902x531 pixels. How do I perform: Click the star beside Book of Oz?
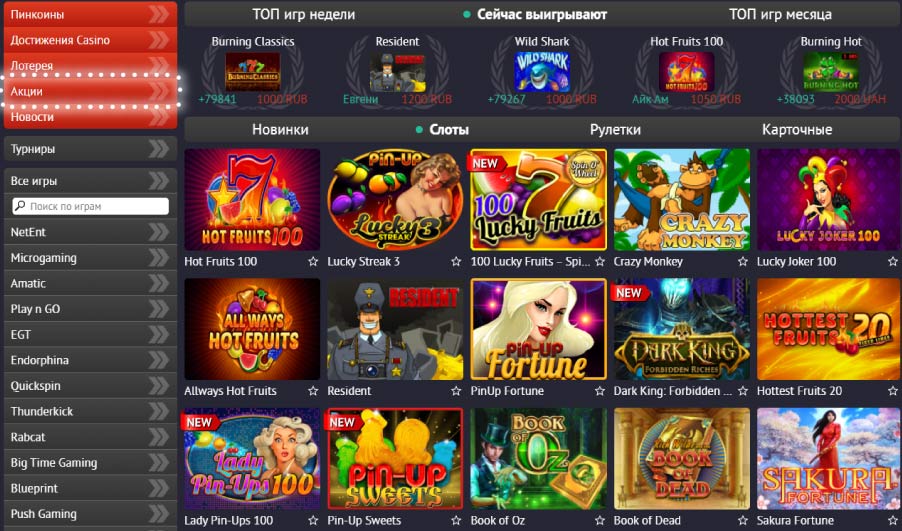tap(600, 520)
